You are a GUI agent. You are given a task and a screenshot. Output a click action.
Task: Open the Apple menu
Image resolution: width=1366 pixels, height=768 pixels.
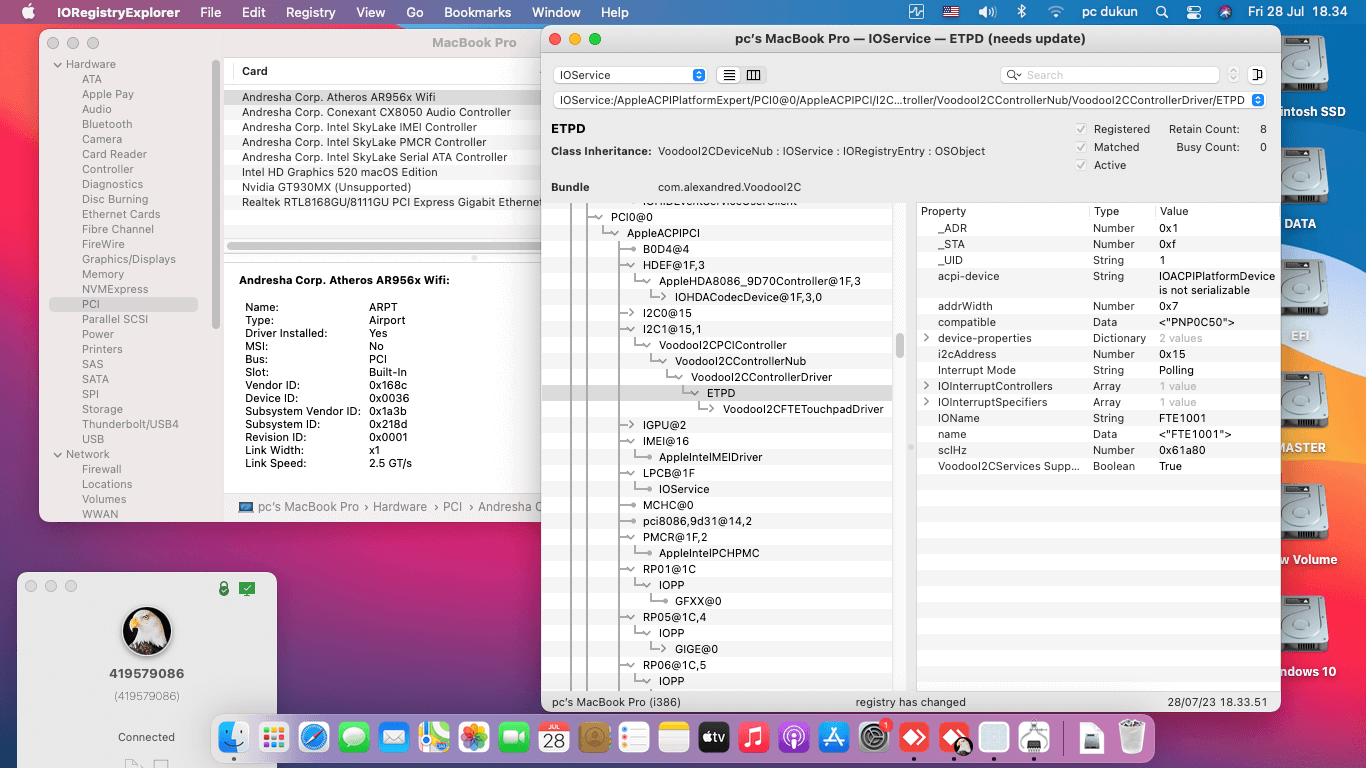tap(27, 12)
